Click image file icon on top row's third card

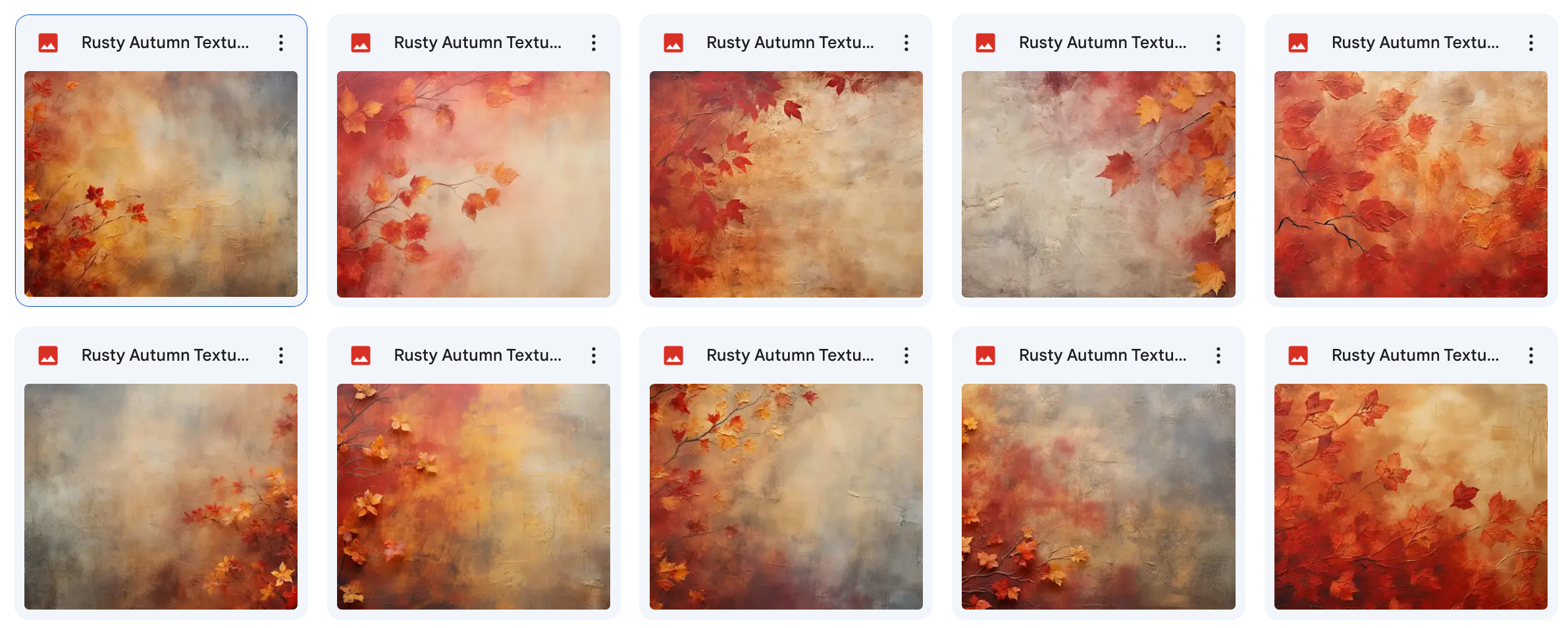(x=673, y=43)
